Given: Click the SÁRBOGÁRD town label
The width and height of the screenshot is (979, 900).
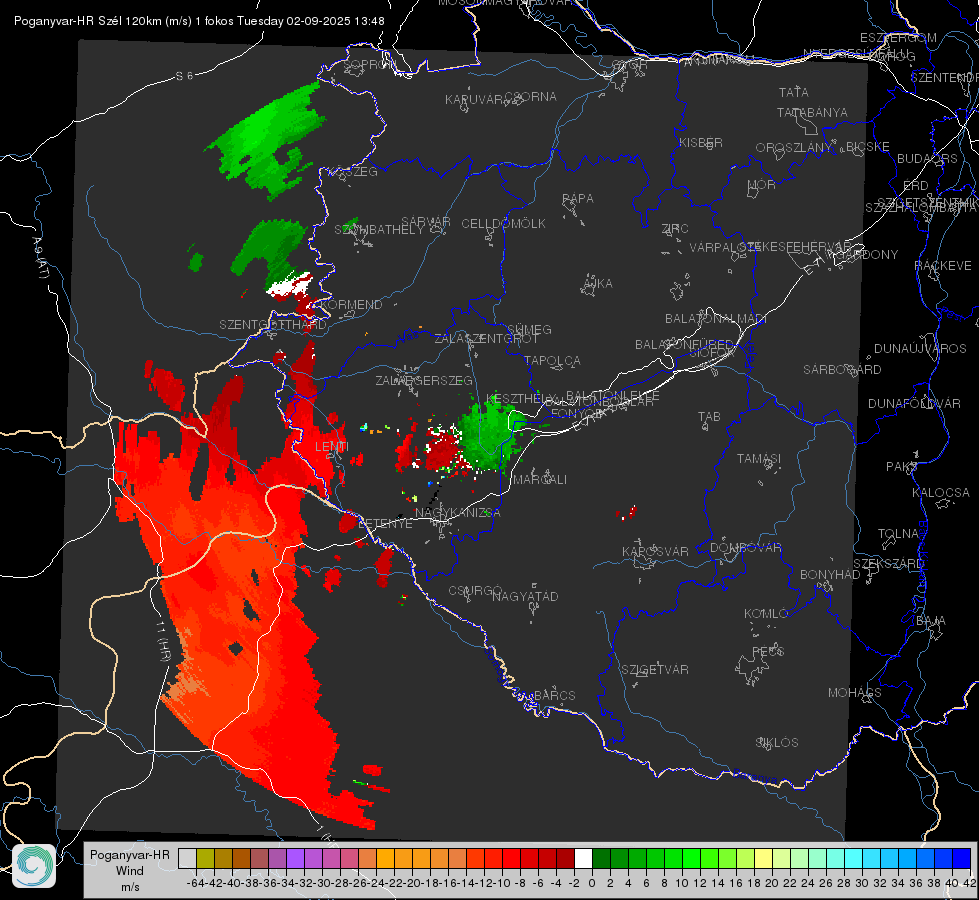Looking at the screenshot, I should 842,370.
